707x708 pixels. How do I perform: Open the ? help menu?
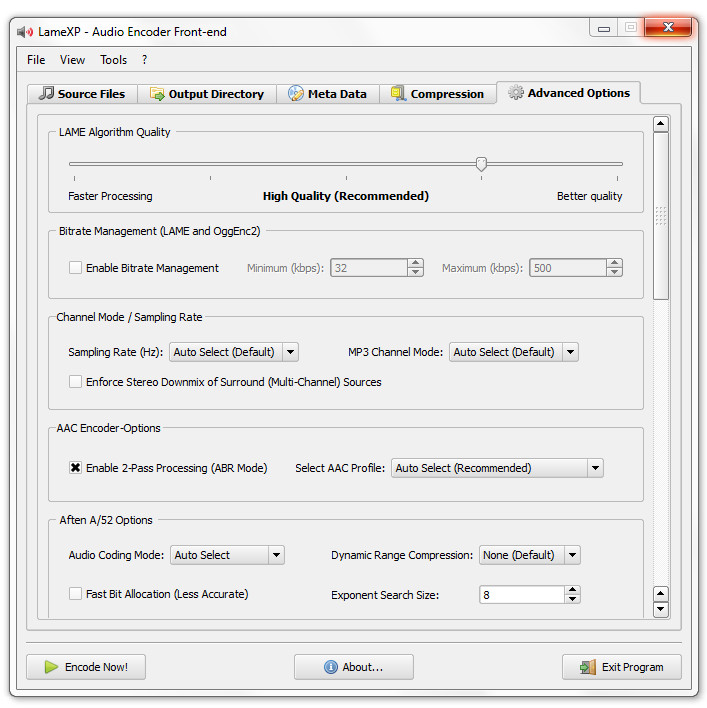pos(144,60)
